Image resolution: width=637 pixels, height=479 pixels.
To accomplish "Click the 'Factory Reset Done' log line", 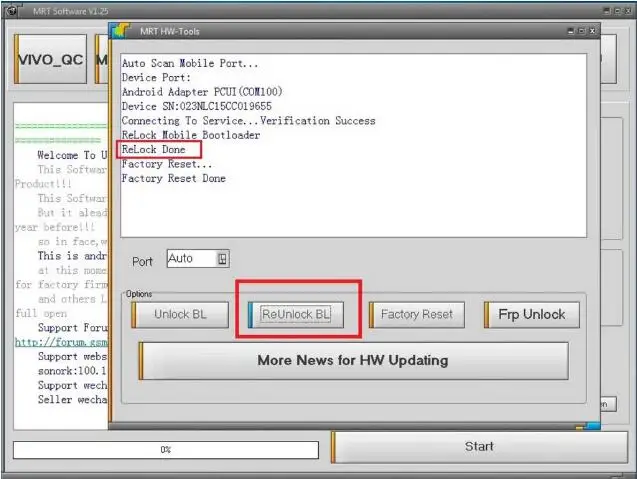I will (173, 178).
